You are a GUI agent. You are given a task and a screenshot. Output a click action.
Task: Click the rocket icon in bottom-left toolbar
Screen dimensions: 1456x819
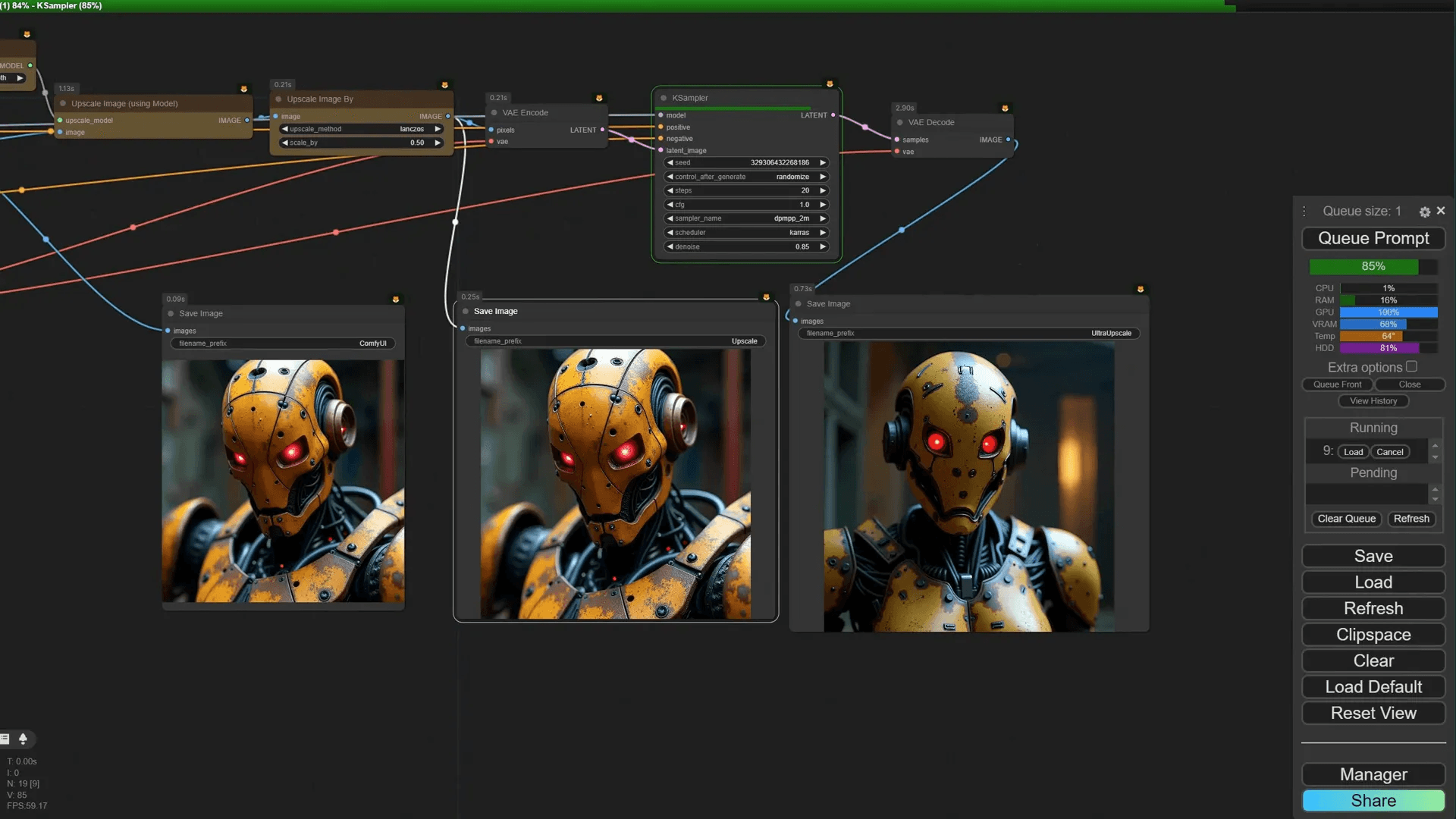pyautogui.click(x=23, y=739)
